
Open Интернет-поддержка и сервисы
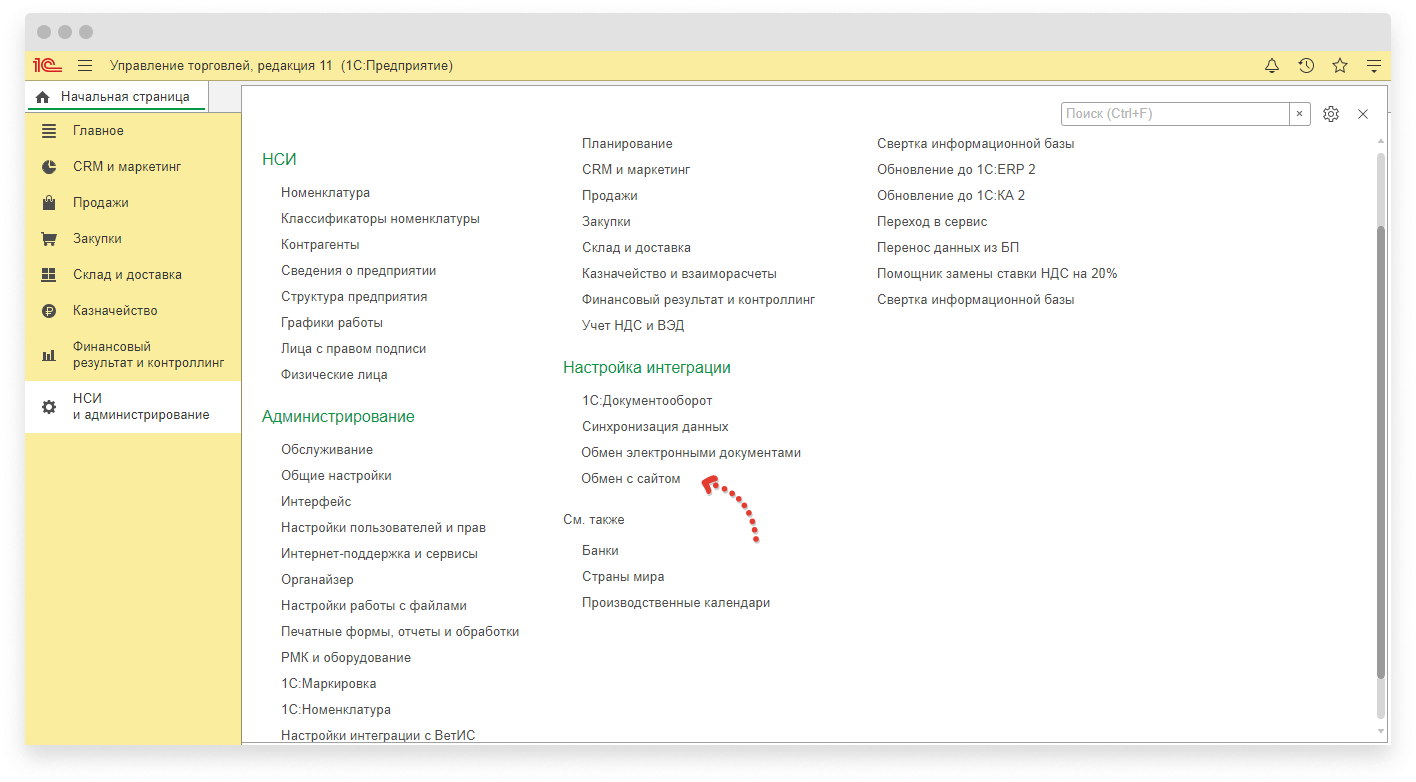(x=379, y=554)
